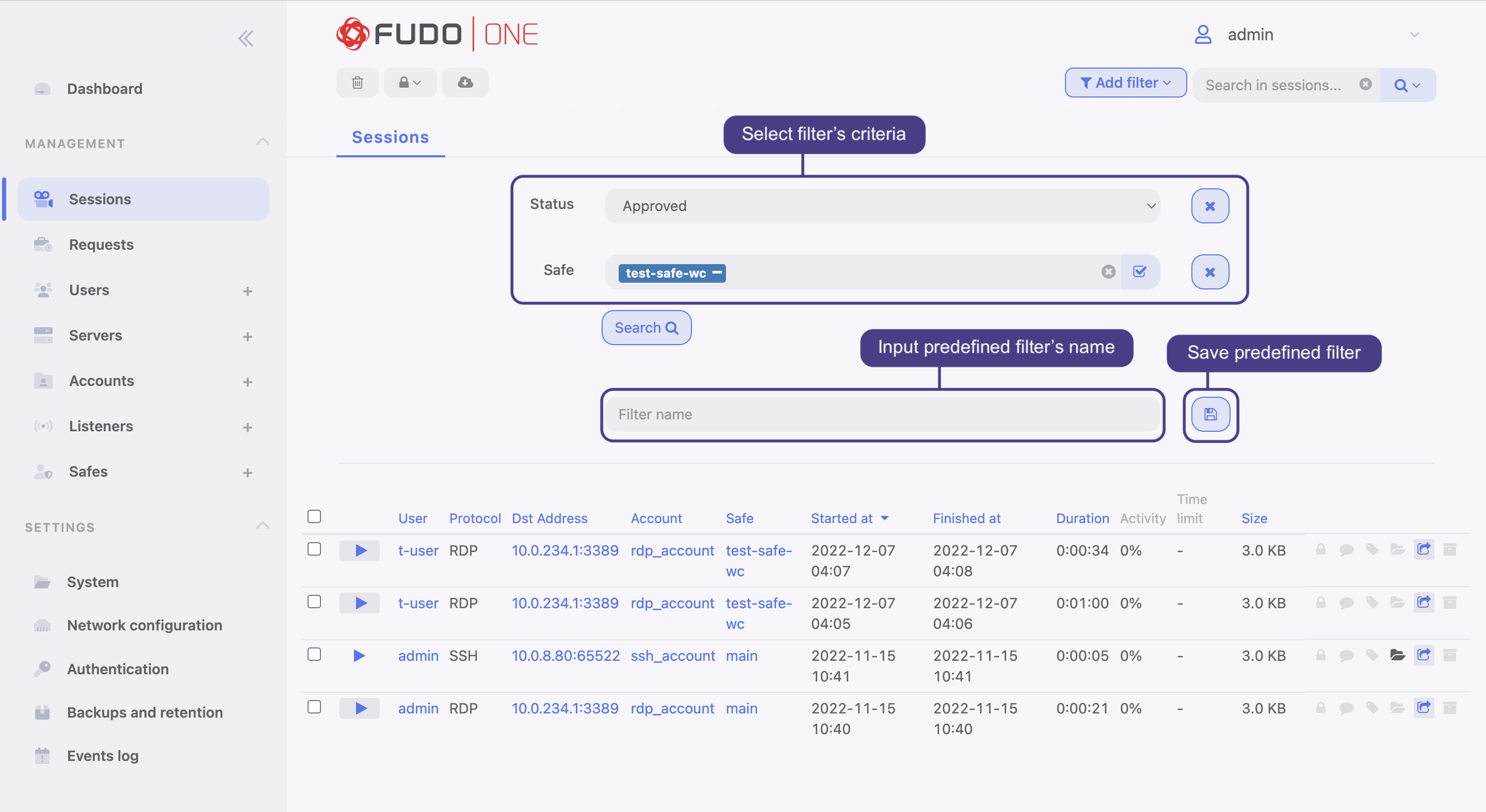Click the bookmark/save predefined filter icon
Viewport: 1486px width, 812px height.
(1212, 413)
